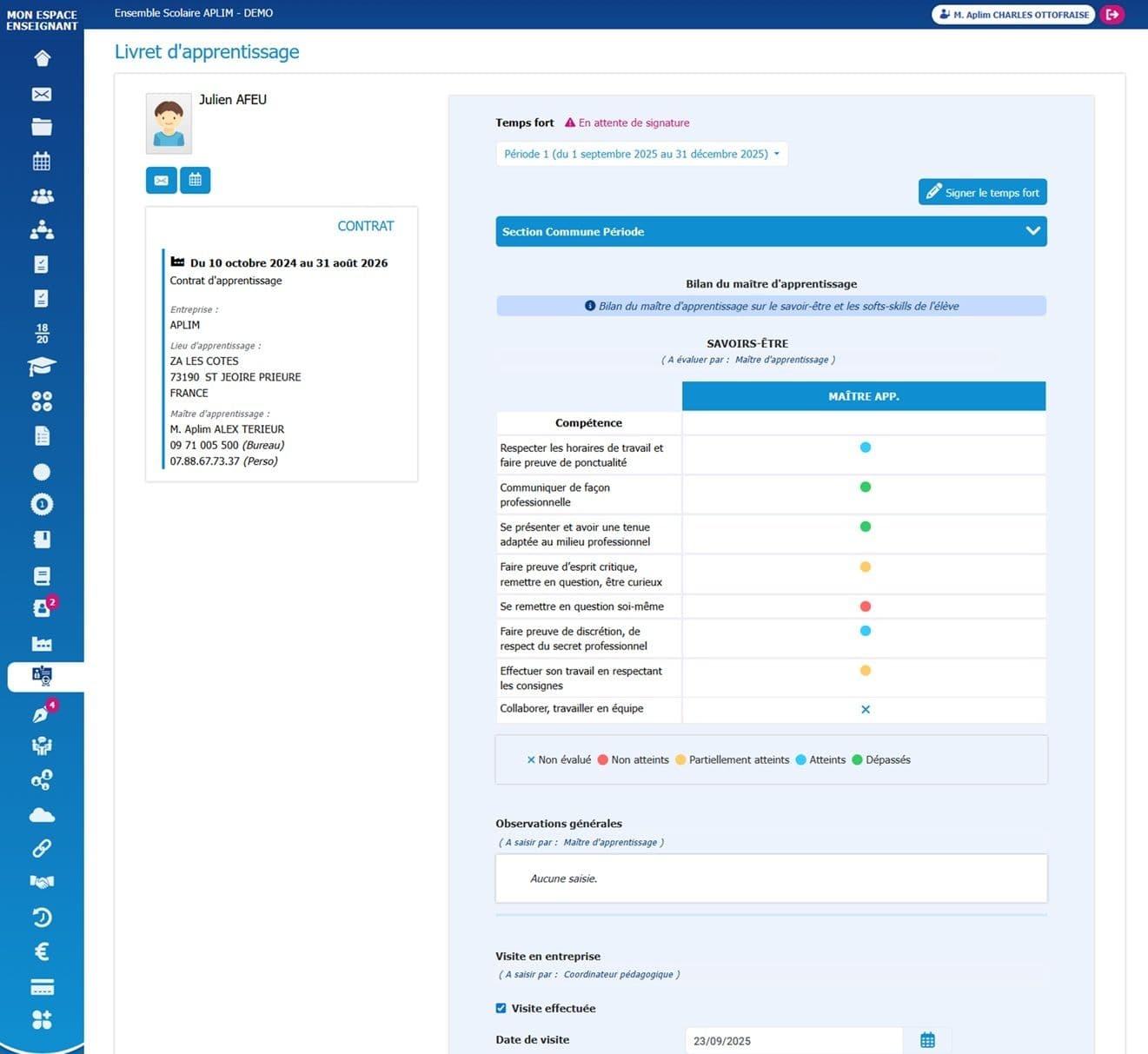
Task: Uncheck the Visite effectuée checkbox
Action: point(501,1008)
